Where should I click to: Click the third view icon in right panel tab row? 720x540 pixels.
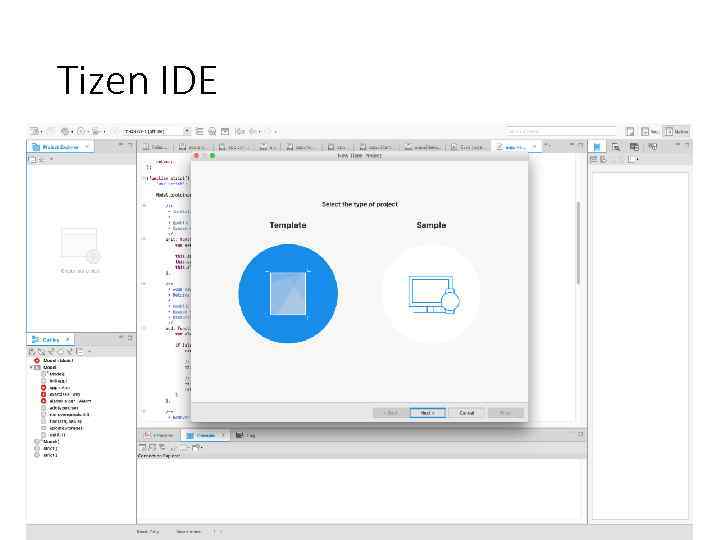point(634,147)
